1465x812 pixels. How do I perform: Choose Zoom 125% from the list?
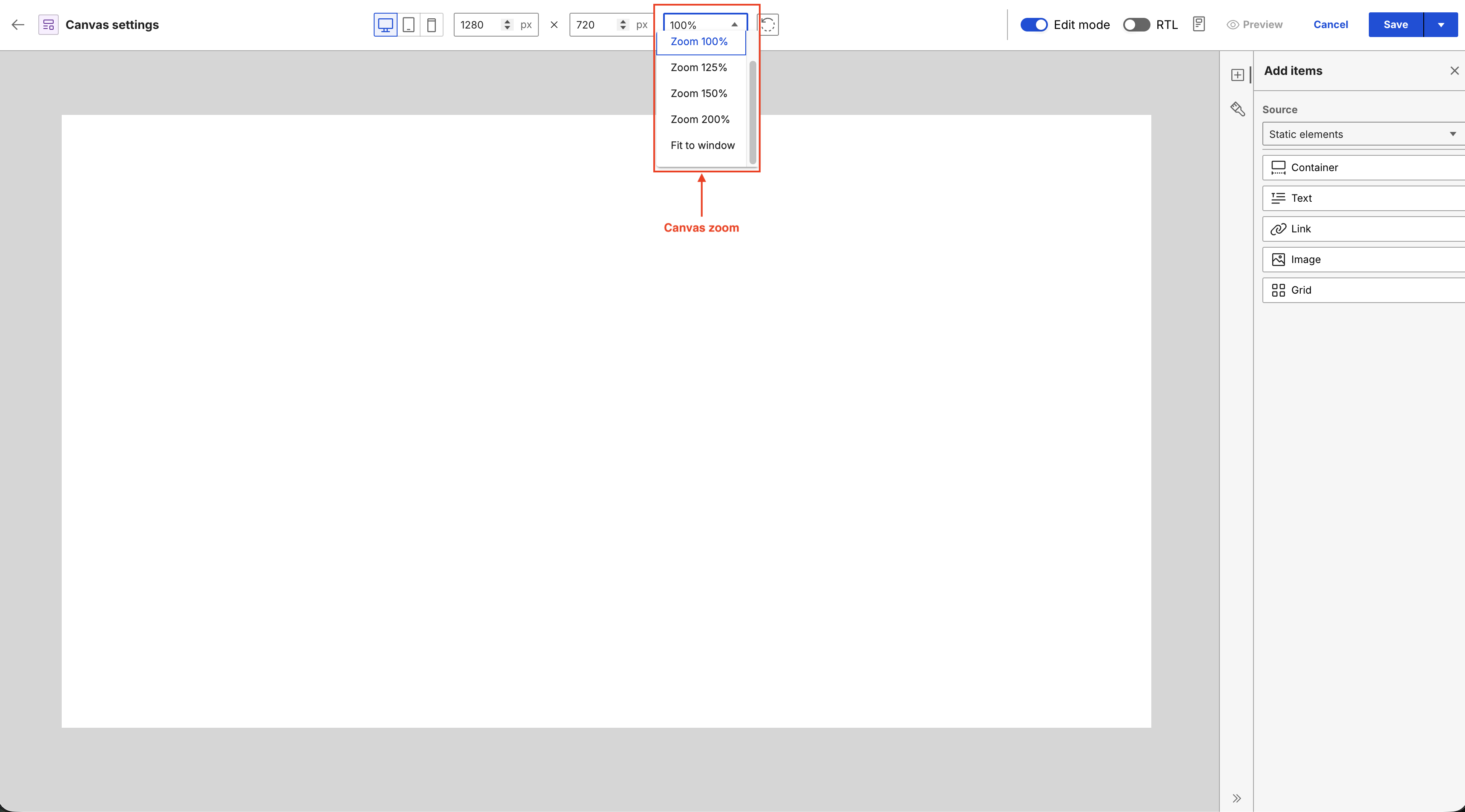click(x=701, y=68)
